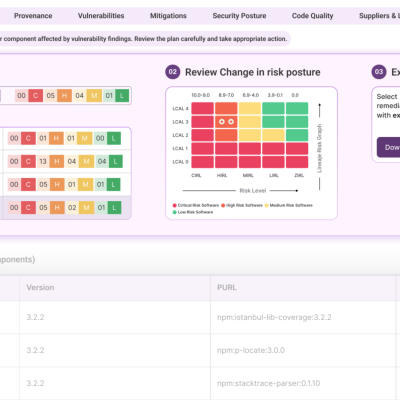Click the Version column header

click(40, 287)
